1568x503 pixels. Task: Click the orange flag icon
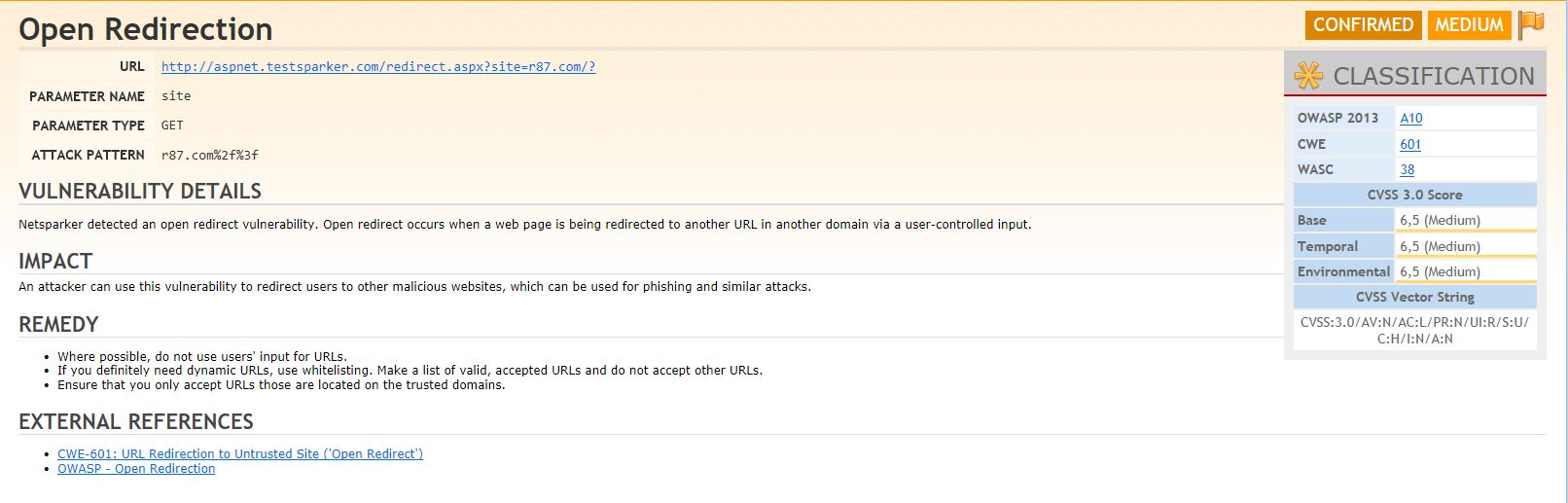click(x=1531, y=24)
